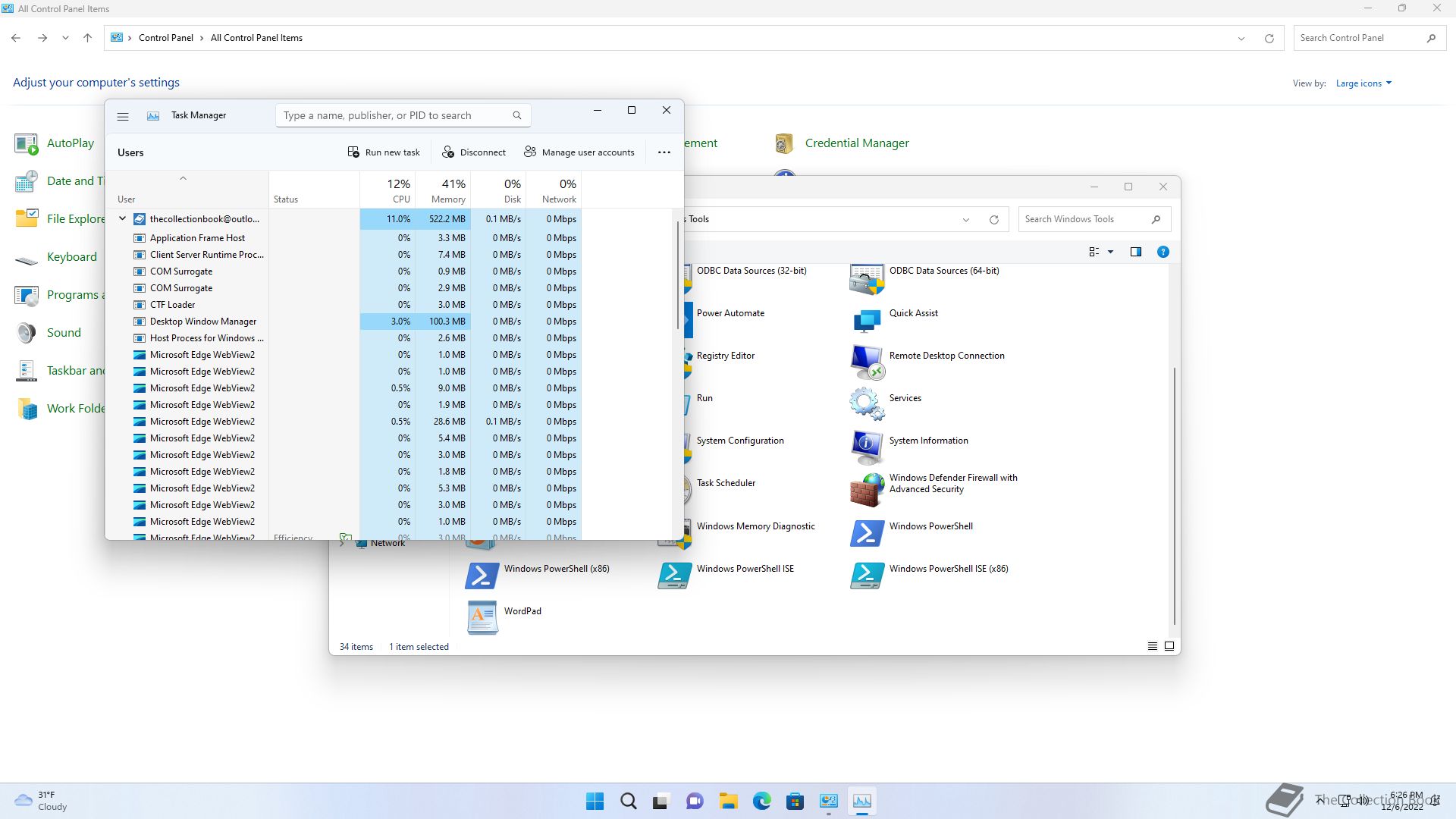Image resolution: width=1456 pixels, height=819 pixels.
Task: Refresh the Control Panel window
Action: pos(1269,39)
